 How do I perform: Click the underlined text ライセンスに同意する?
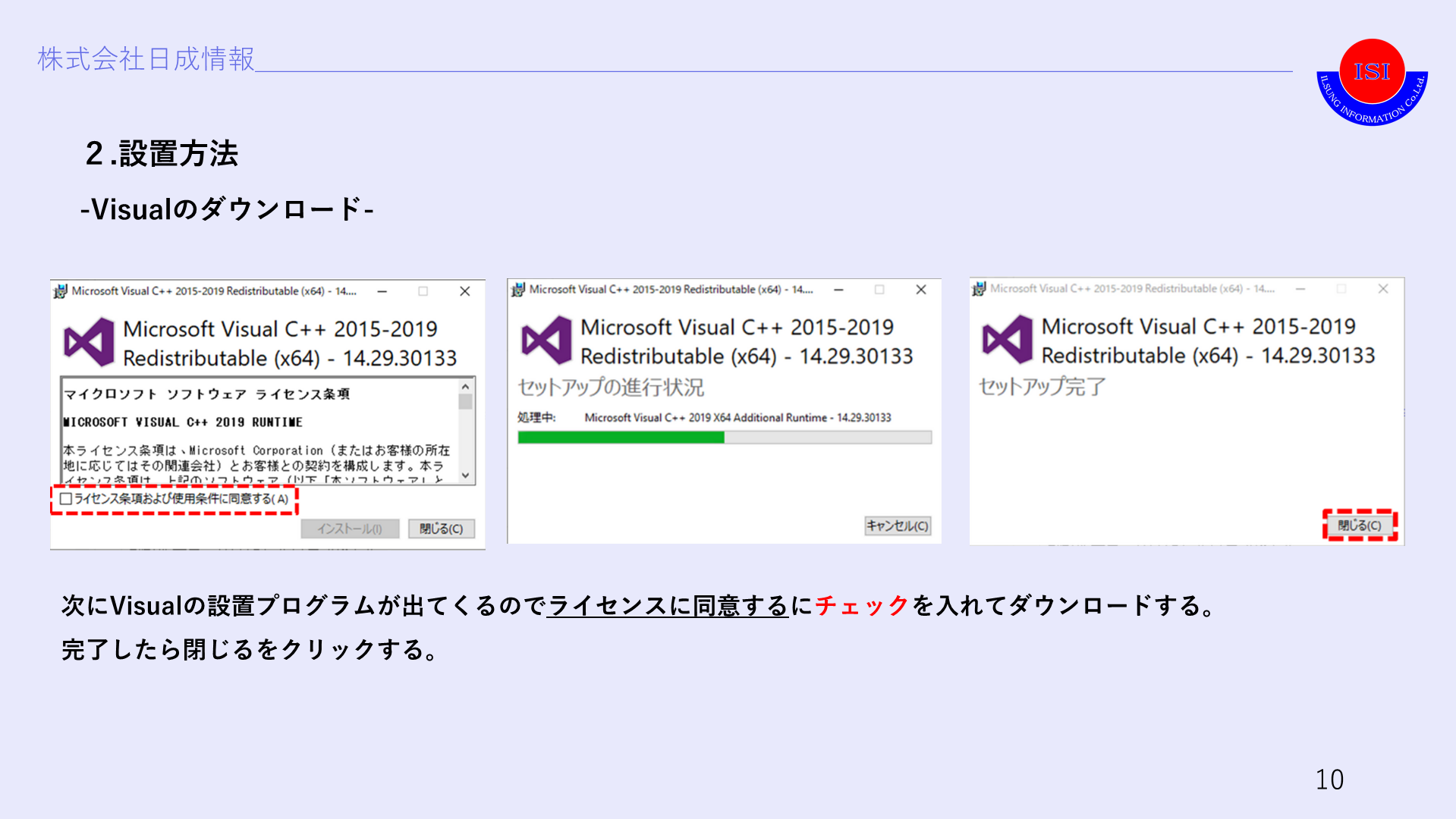pos(668,605)
